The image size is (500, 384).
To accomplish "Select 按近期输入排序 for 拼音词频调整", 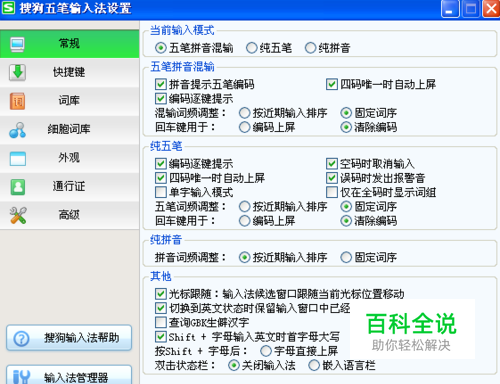I will [x=244, y=257].
